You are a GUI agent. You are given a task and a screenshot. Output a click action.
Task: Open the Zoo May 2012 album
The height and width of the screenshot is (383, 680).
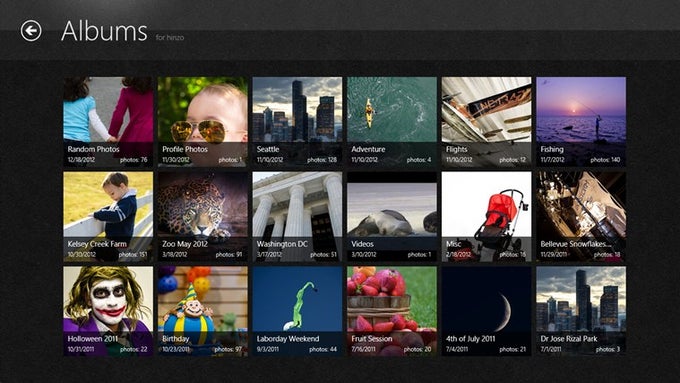click(203, 216)
